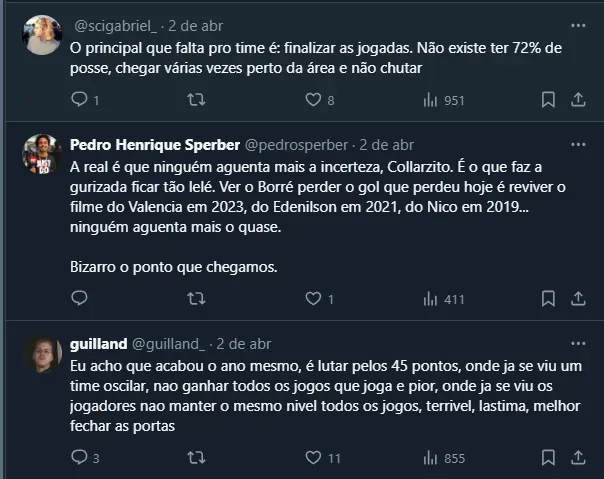Open the 2 de abr timestamp on guilland's tweet

[244, 343]
